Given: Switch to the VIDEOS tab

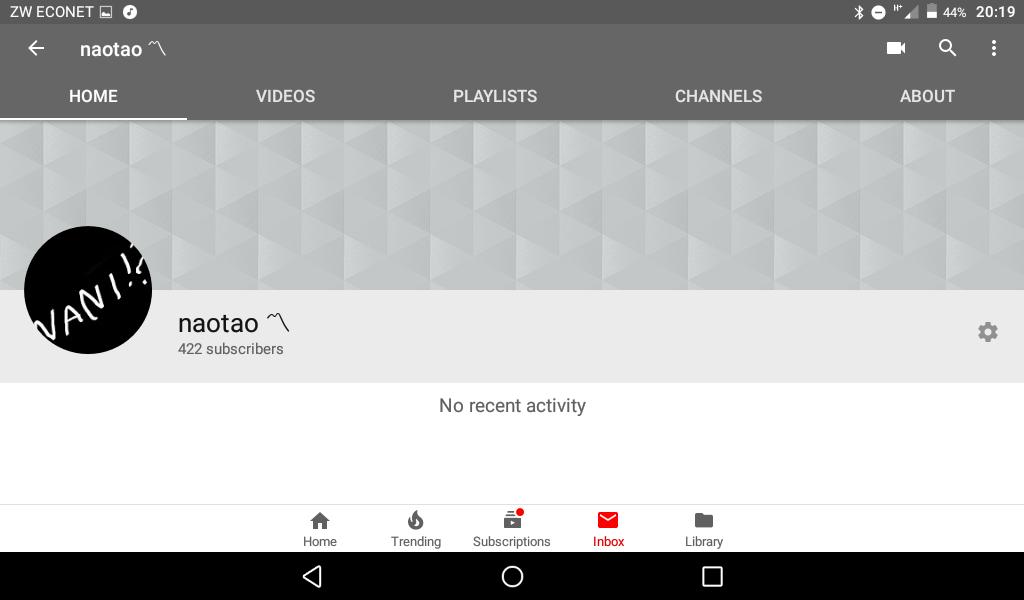Looking at the screenshot, I should coord(285,96).
